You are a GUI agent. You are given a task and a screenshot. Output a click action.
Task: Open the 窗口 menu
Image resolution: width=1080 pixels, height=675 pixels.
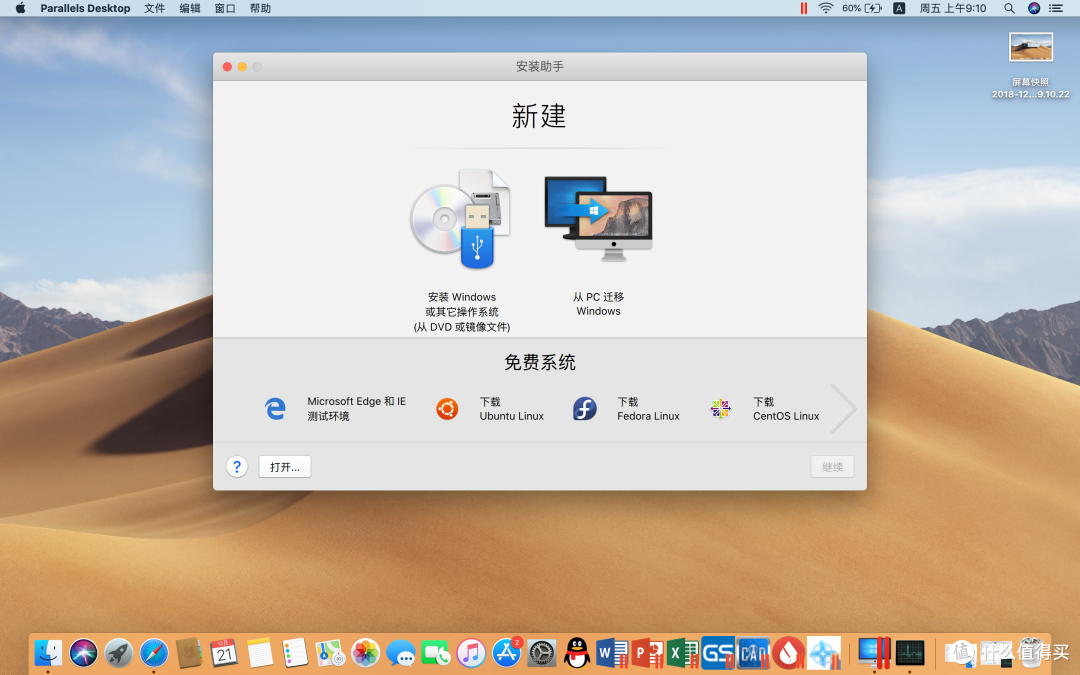[x=225, y=8]
